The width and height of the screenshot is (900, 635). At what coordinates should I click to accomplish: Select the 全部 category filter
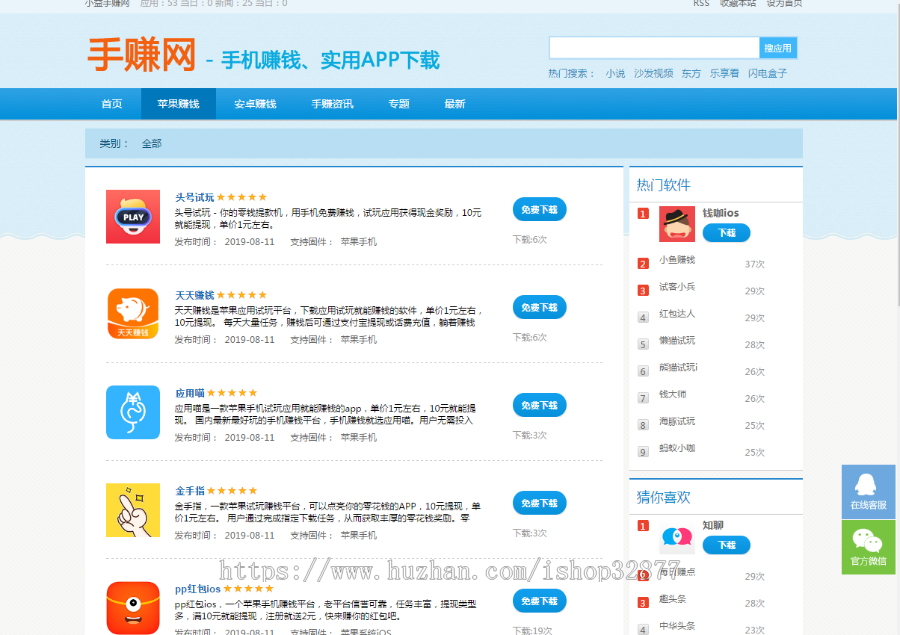click(x=151, y=144)
